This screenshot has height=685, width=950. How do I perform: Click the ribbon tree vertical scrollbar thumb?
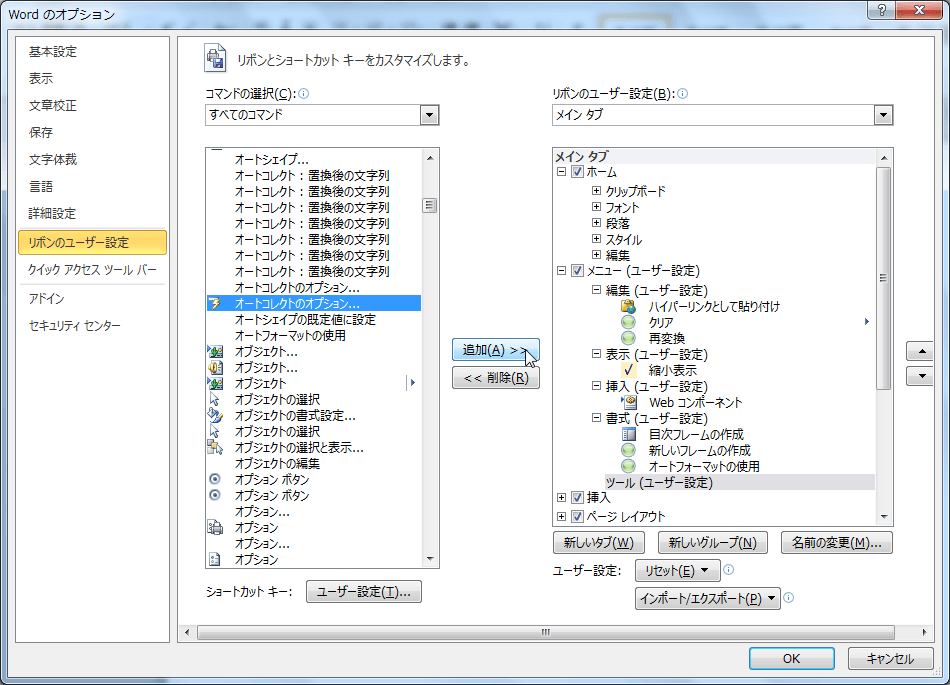(883, 279)
